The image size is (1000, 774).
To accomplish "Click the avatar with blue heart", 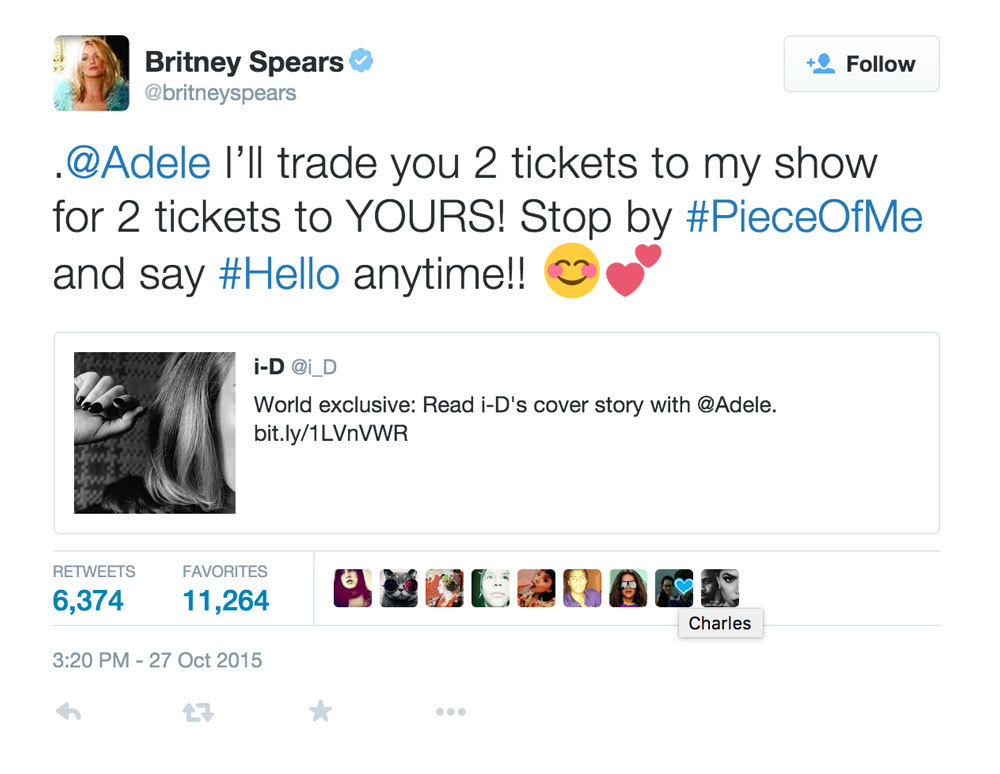I will [x=674, y=588].
